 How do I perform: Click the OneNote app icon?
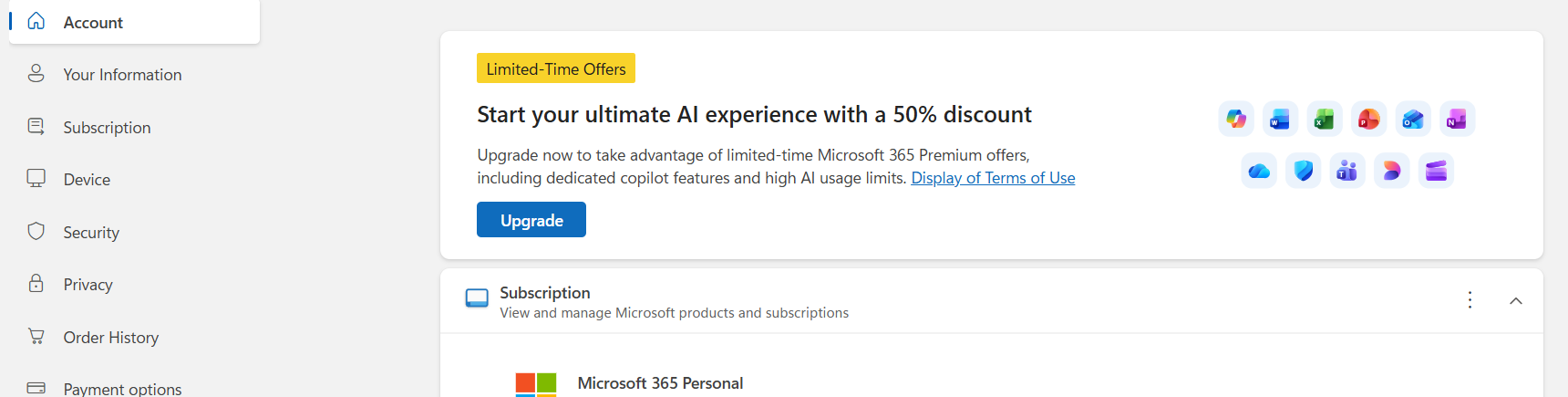(1458, 119)
